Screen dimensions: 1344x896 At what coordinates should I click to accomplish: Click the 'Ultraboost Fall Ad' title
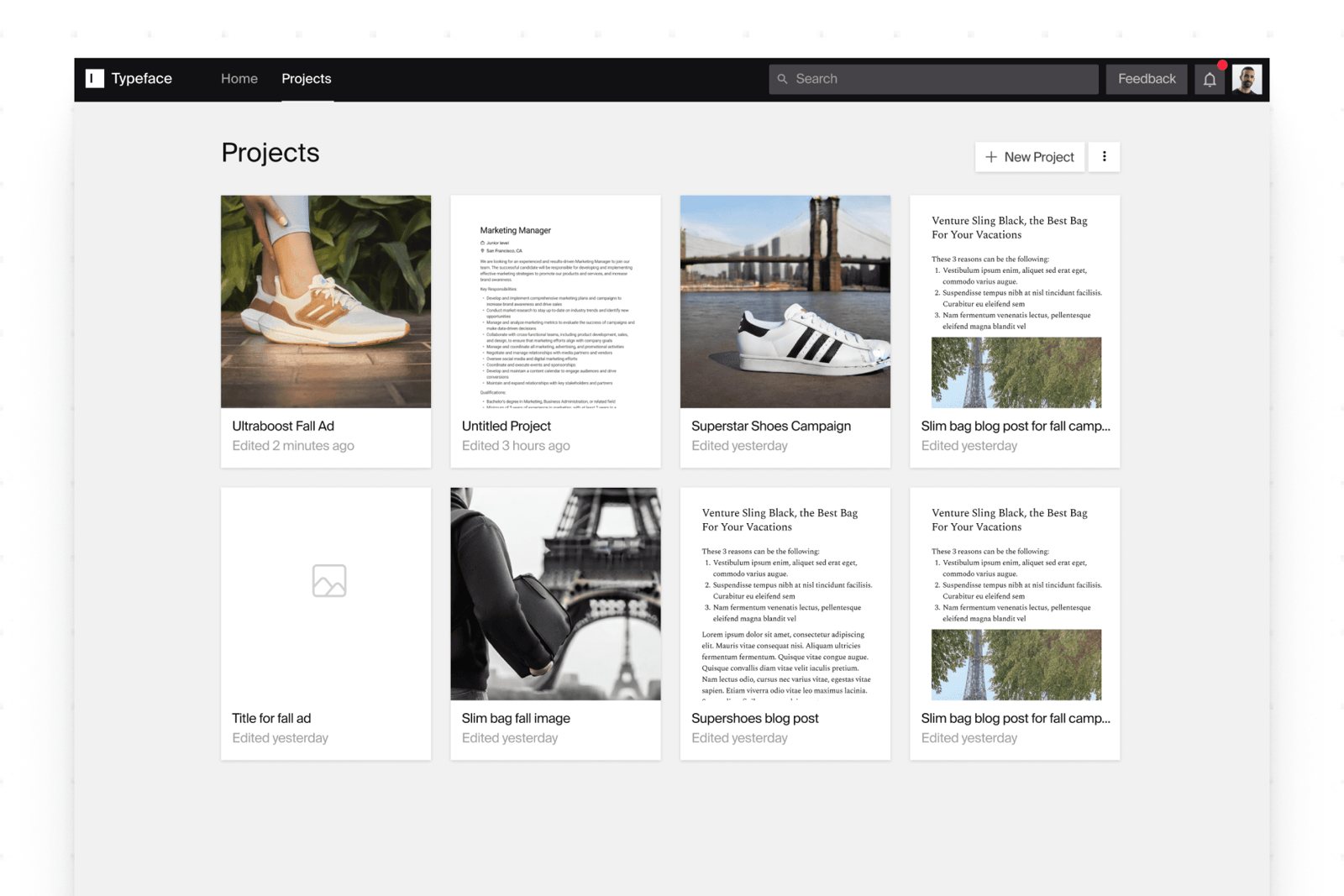(x=283, y=426)
